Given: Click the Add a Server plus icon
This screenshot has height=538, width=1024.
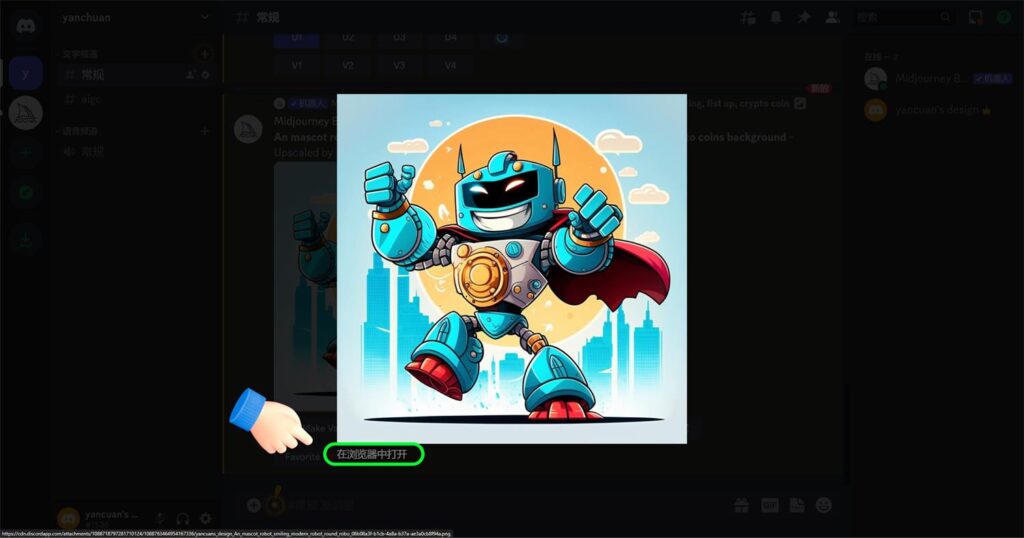Looking at the screenshot, I should [x=25, y=153].
